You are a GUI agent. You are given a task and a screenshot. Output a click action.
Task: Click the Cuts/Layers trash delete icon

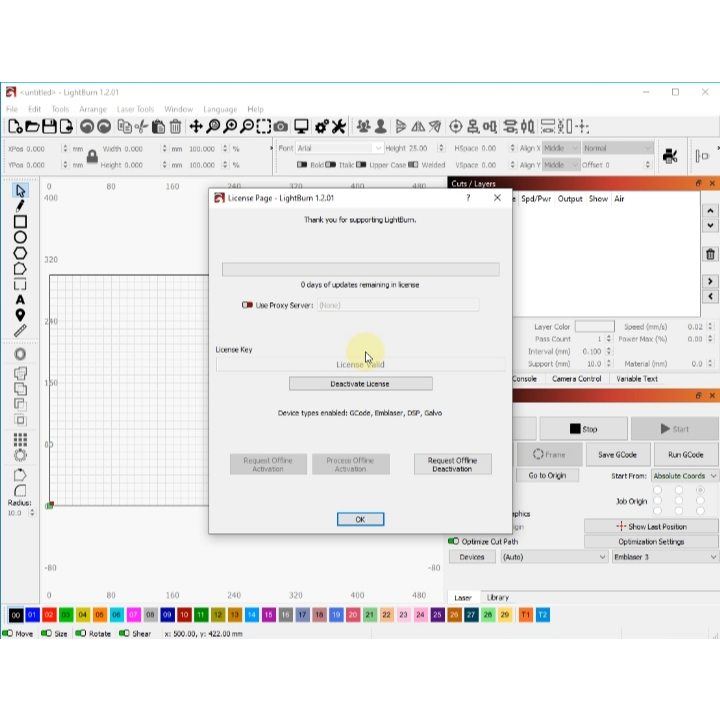click(x=710, y=254)
